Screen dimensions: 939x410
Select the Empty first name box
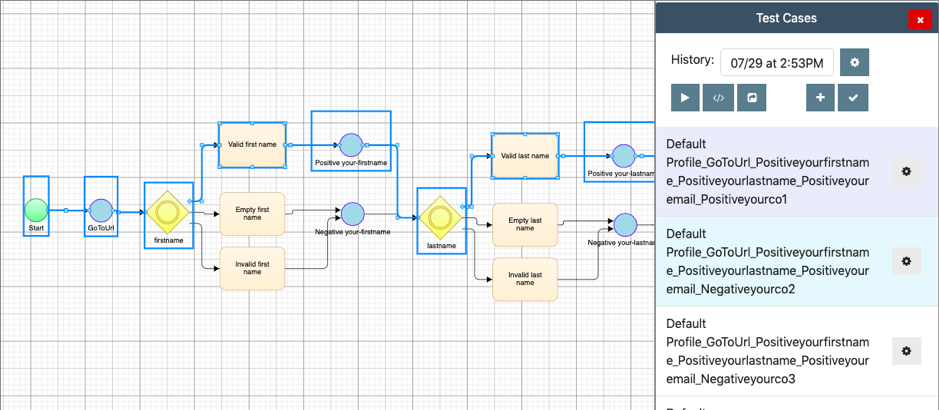point(252,214)
